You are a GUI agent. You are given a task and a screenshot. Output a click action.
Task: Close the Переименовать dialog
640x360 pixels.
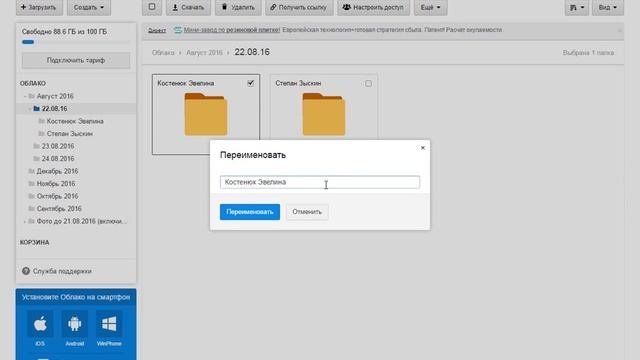point(423,148)
